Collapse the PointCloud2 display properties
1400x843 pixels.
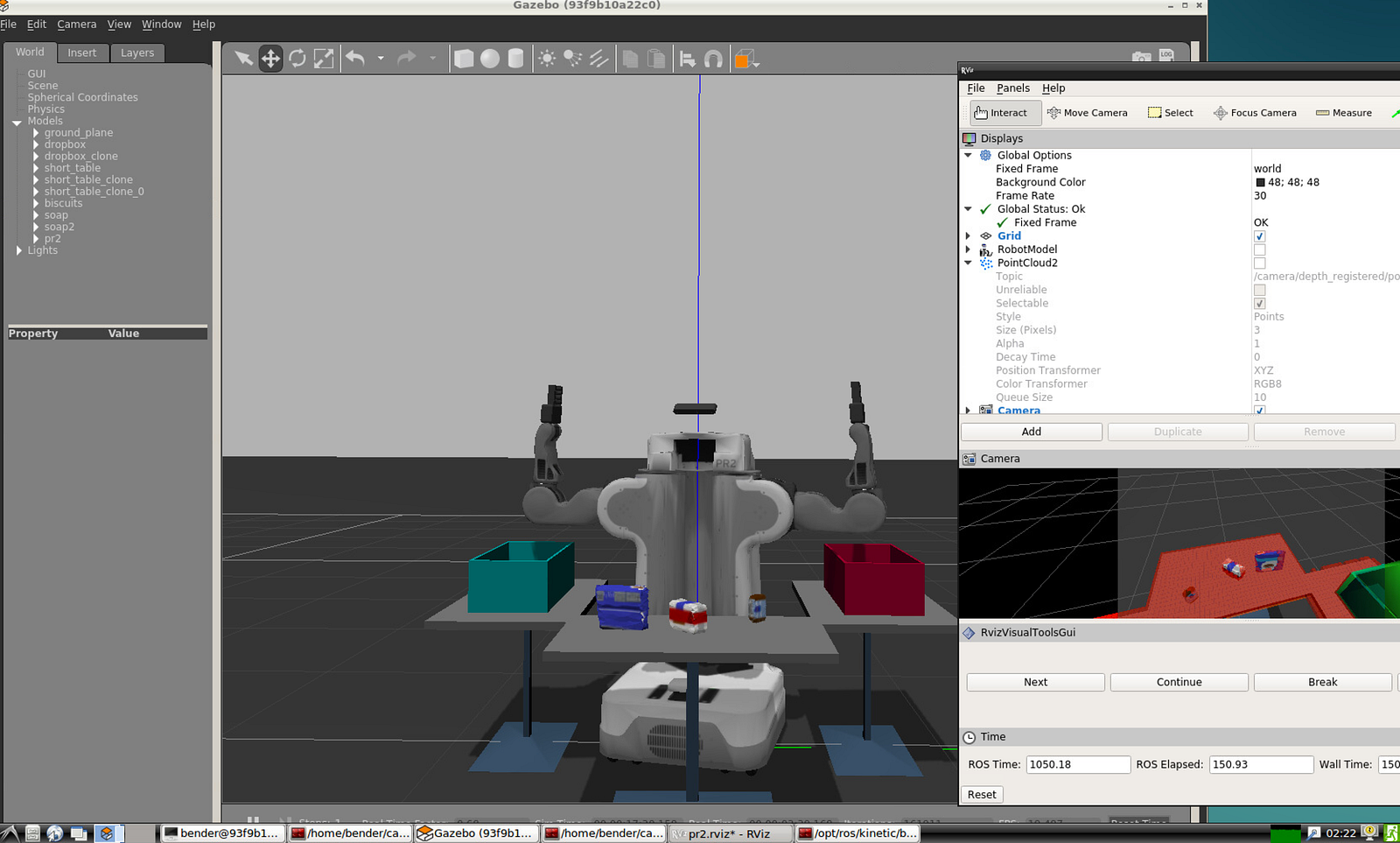click(x=969, y=263)
